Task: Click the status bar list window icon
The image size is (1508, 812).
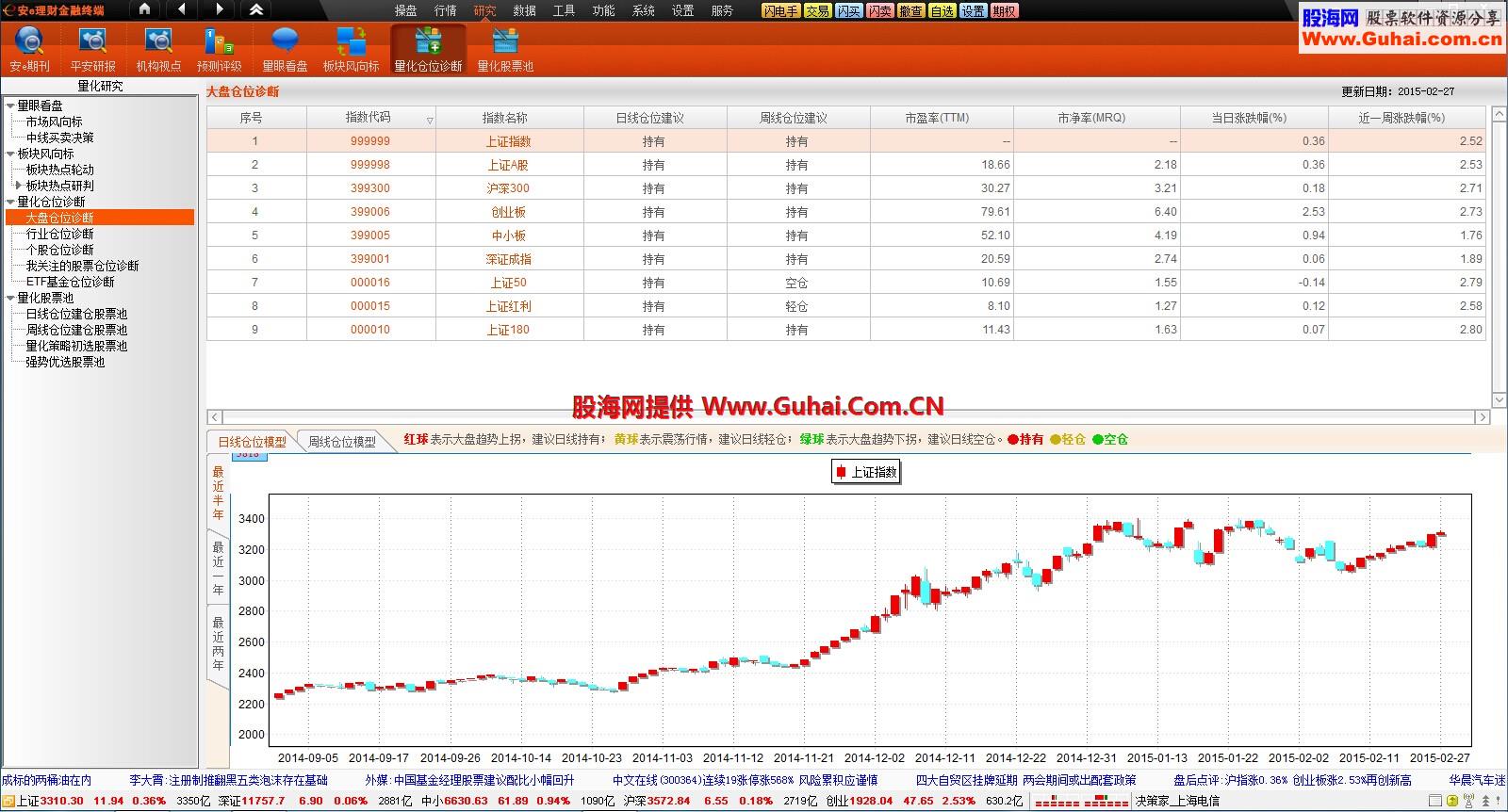Action: (1435, 801)
